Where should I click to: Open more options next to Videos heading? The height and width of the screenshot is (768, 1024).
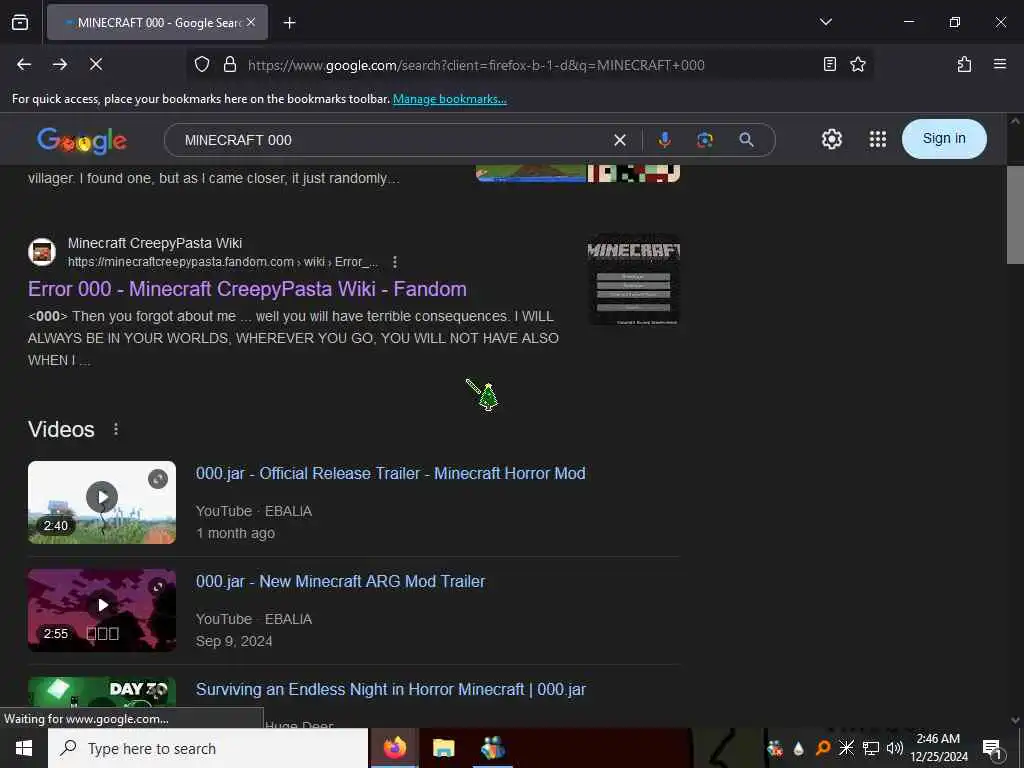[x=116, y=429]
